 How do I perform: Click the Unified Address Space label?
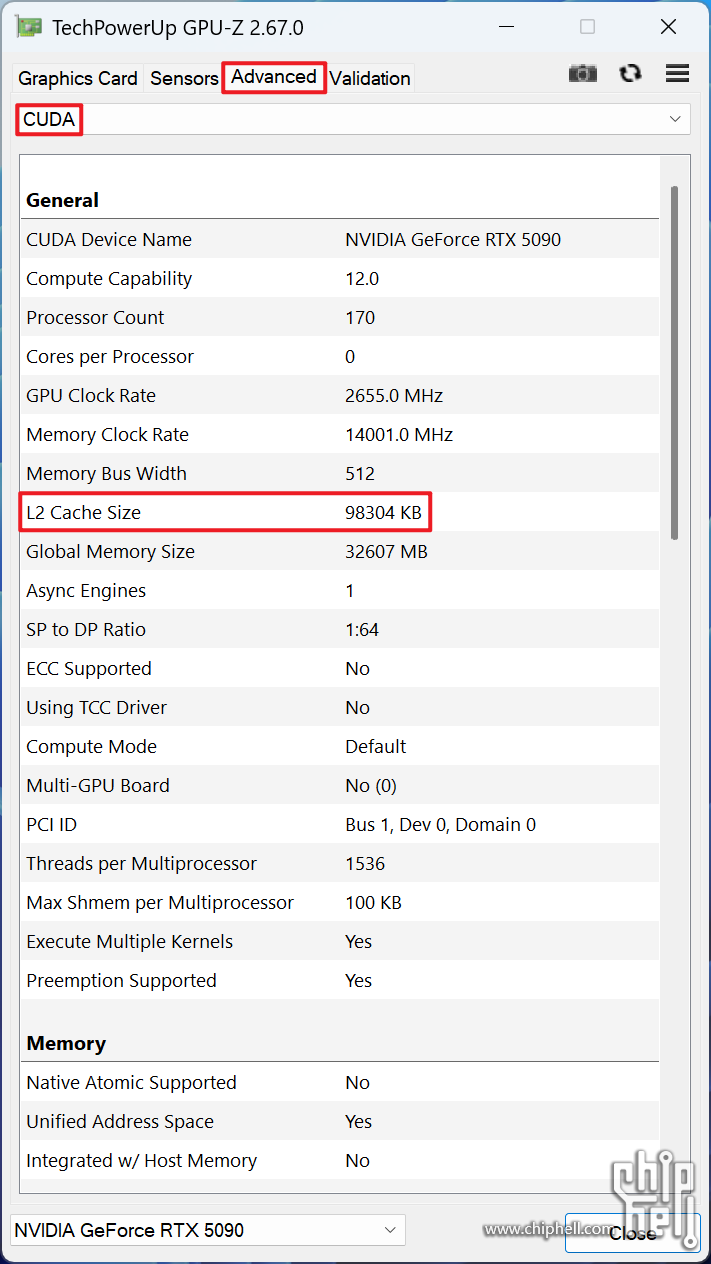[120, 1122]
